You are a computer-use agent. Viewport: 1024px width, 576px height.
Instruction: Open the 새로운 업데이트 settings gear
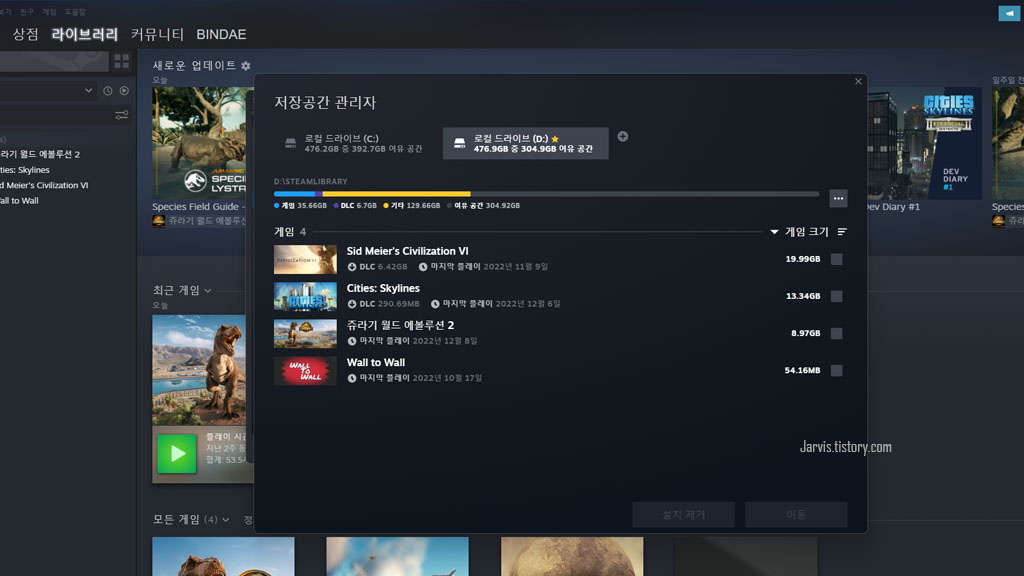point(246,65)
